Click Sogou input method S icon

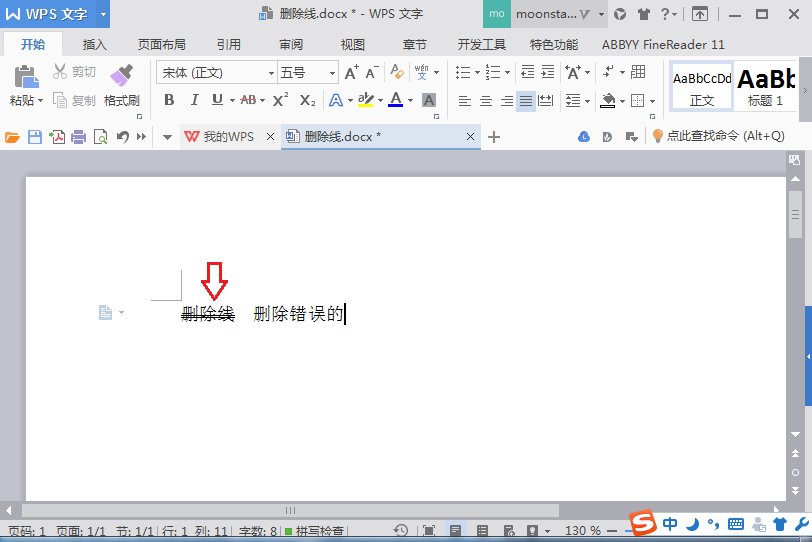[643, 523]
